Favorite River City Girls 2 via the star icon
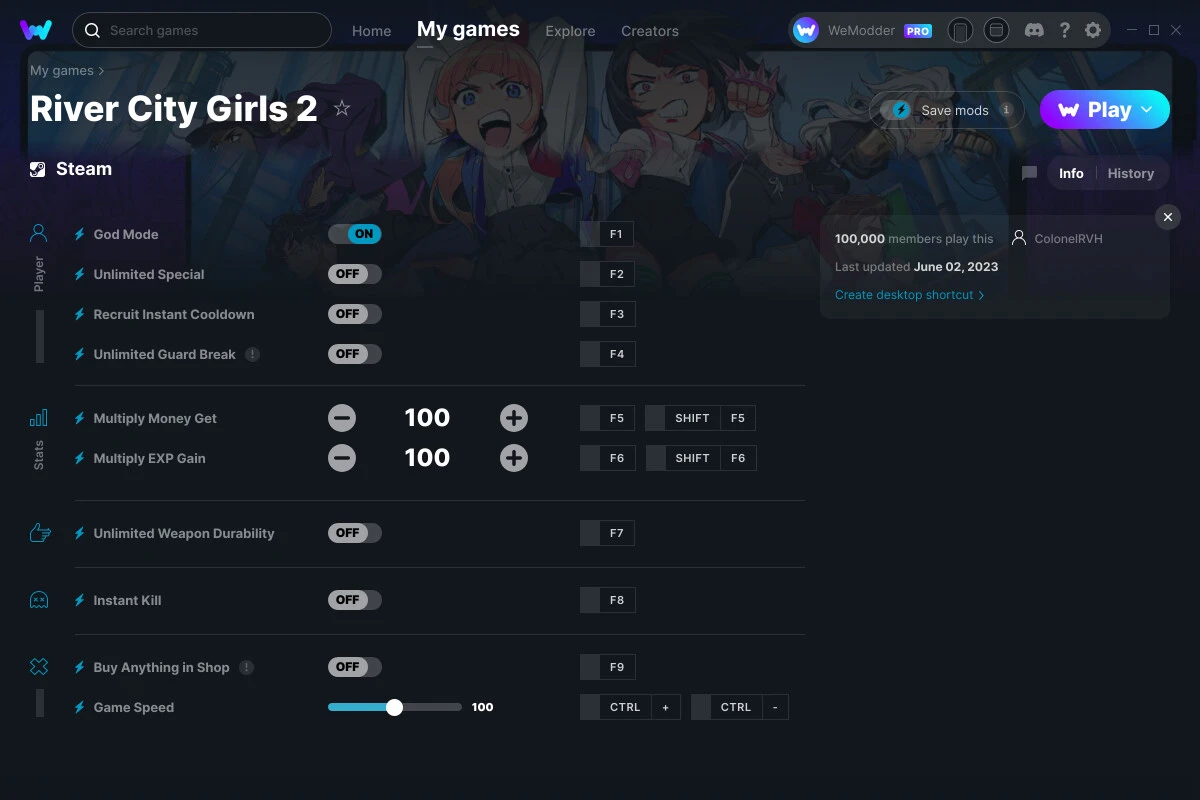 tap(341, 110)
